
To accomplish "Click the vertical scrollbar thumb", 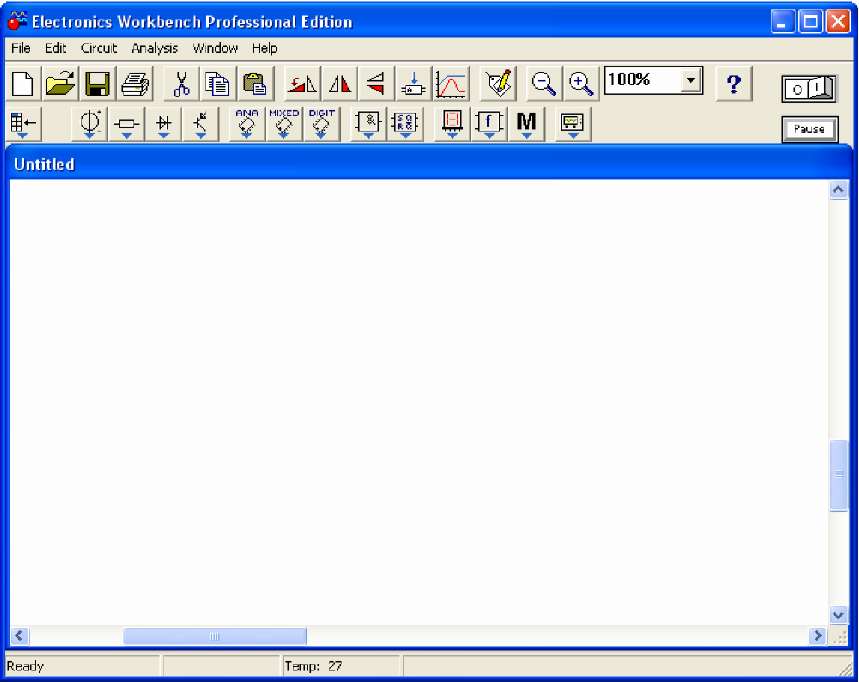I will 839,475.
